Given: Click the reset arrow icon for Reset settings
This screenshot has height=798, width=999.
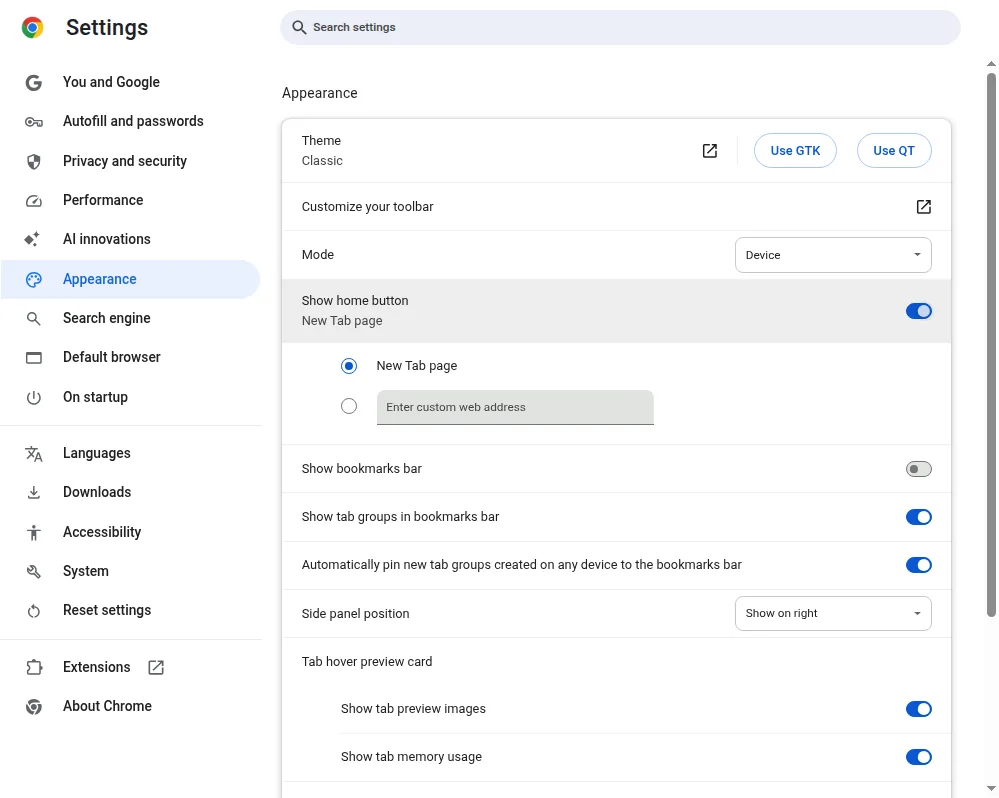Looking at the screenshot, I should [34, 611].
